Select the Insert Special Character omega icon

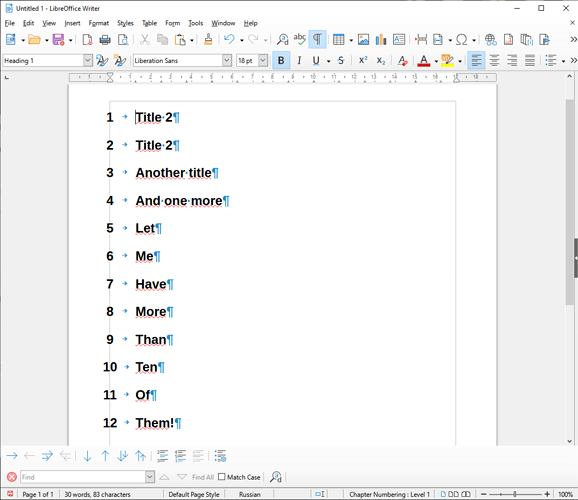coord(462,39)
